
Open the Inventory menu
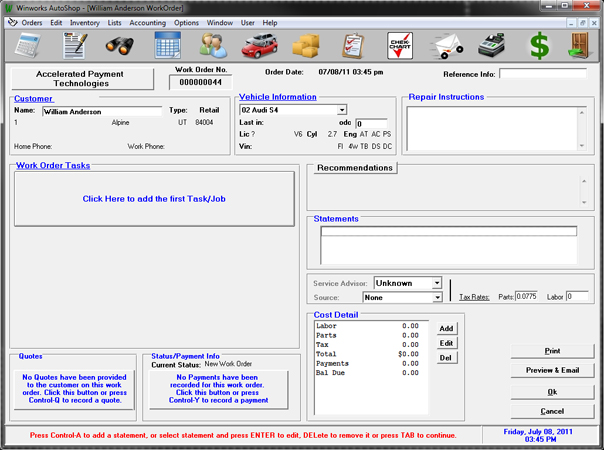point(85,23)
